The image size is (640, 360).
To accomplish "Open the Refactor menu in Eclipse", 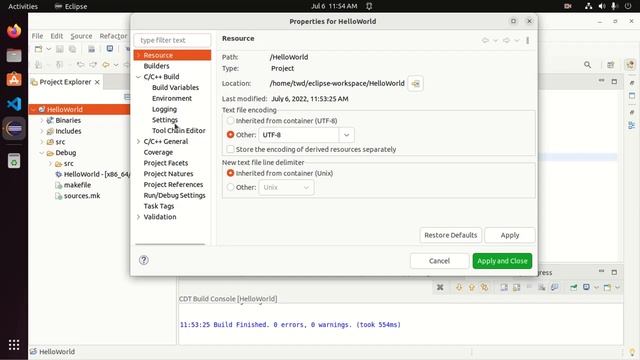I will [x=113, y=36].
